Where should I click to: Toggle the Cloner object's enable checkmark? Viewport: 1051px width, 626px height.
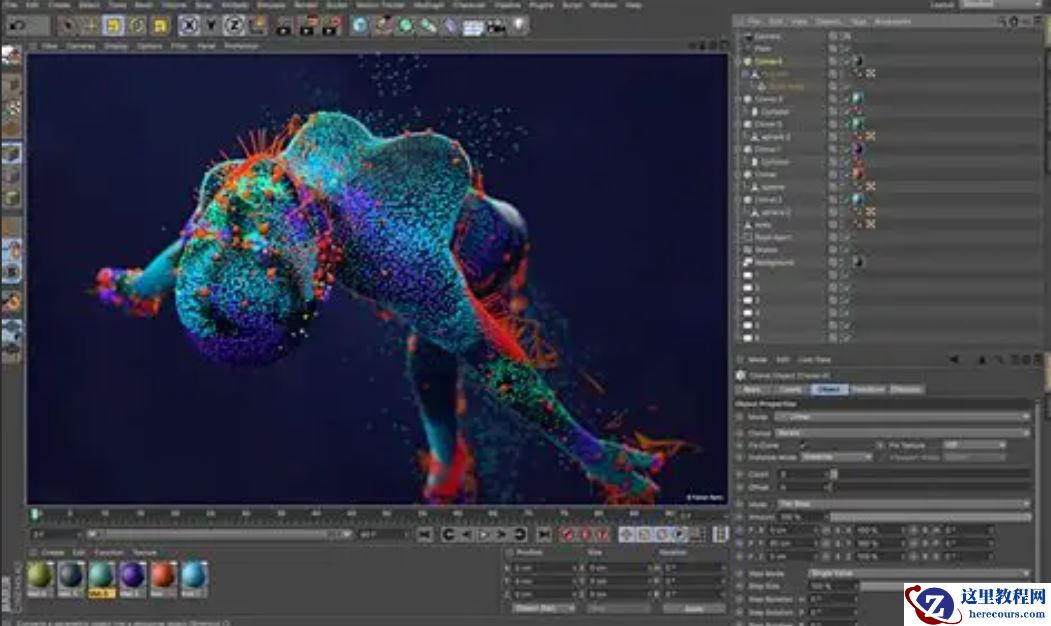pyautogui.click(x=847, y=174)
